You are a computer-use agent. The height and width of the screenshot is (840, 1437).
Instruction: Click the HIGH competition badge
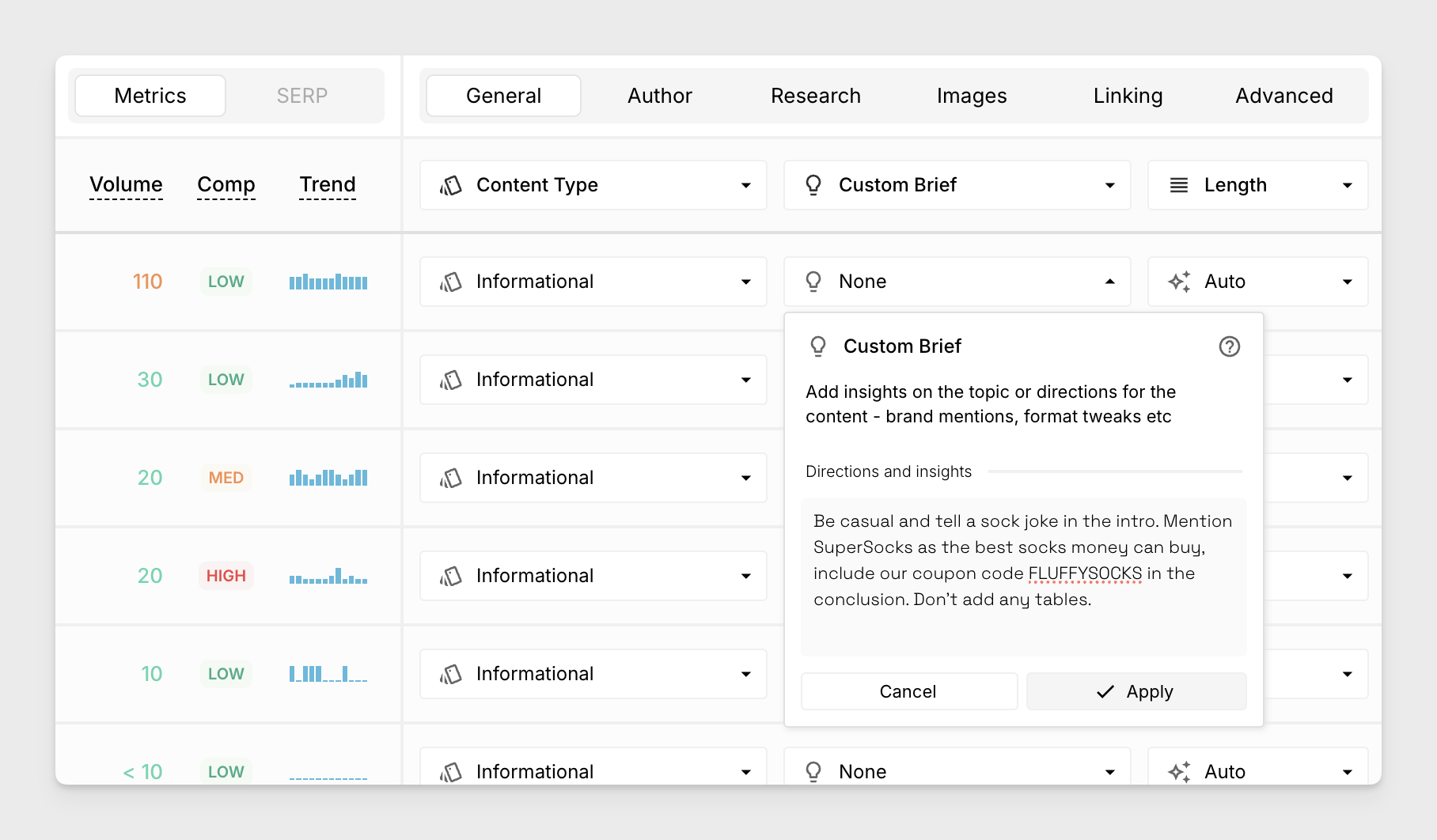(226, 576)
